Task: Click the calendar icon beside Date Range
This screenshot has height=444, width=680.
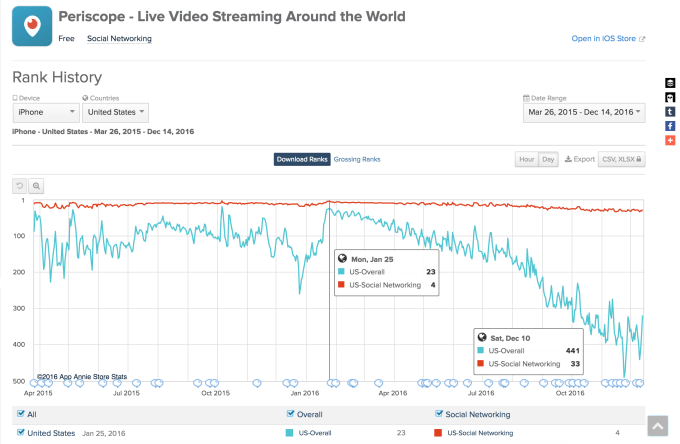Action: [x=526, y=98]
